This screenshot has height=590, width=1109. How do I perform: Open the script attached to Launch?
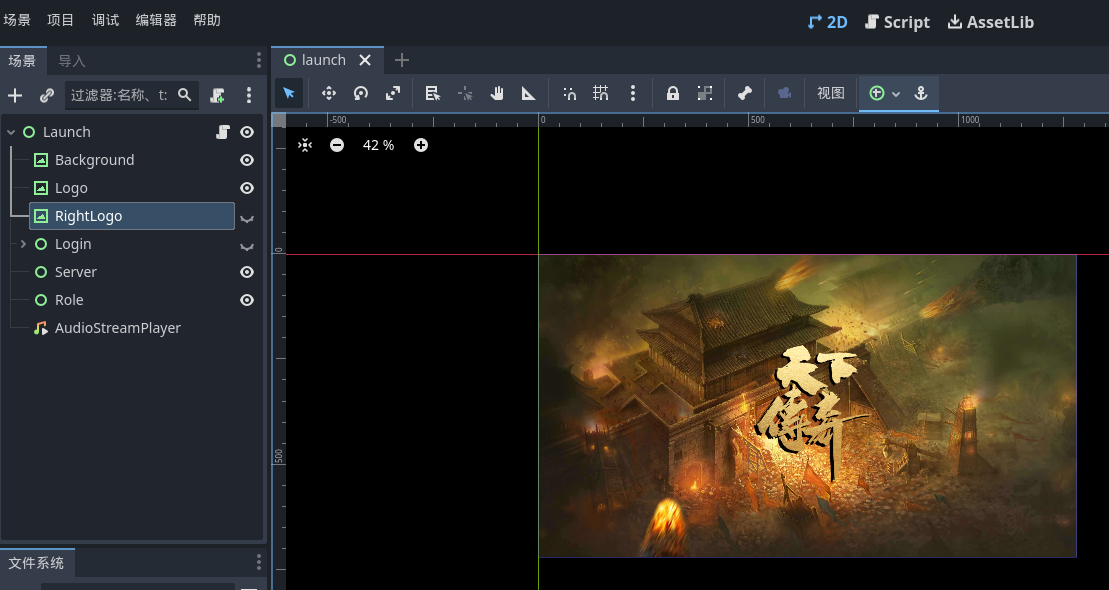[224, 132]
